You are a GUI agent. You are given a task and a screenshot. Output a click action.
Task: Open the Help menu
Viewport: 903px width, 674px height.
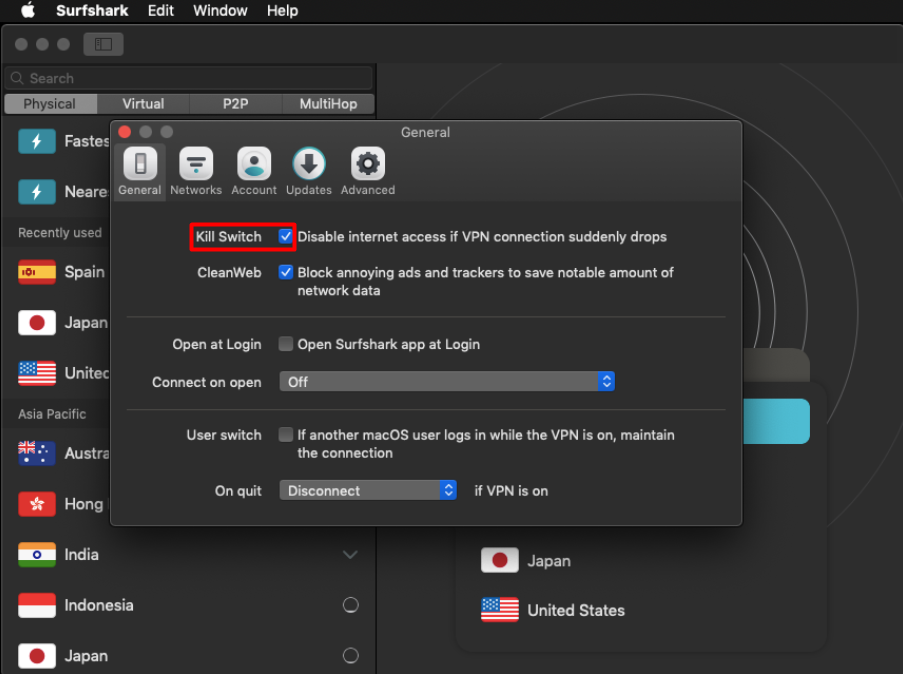pos(282,10)
